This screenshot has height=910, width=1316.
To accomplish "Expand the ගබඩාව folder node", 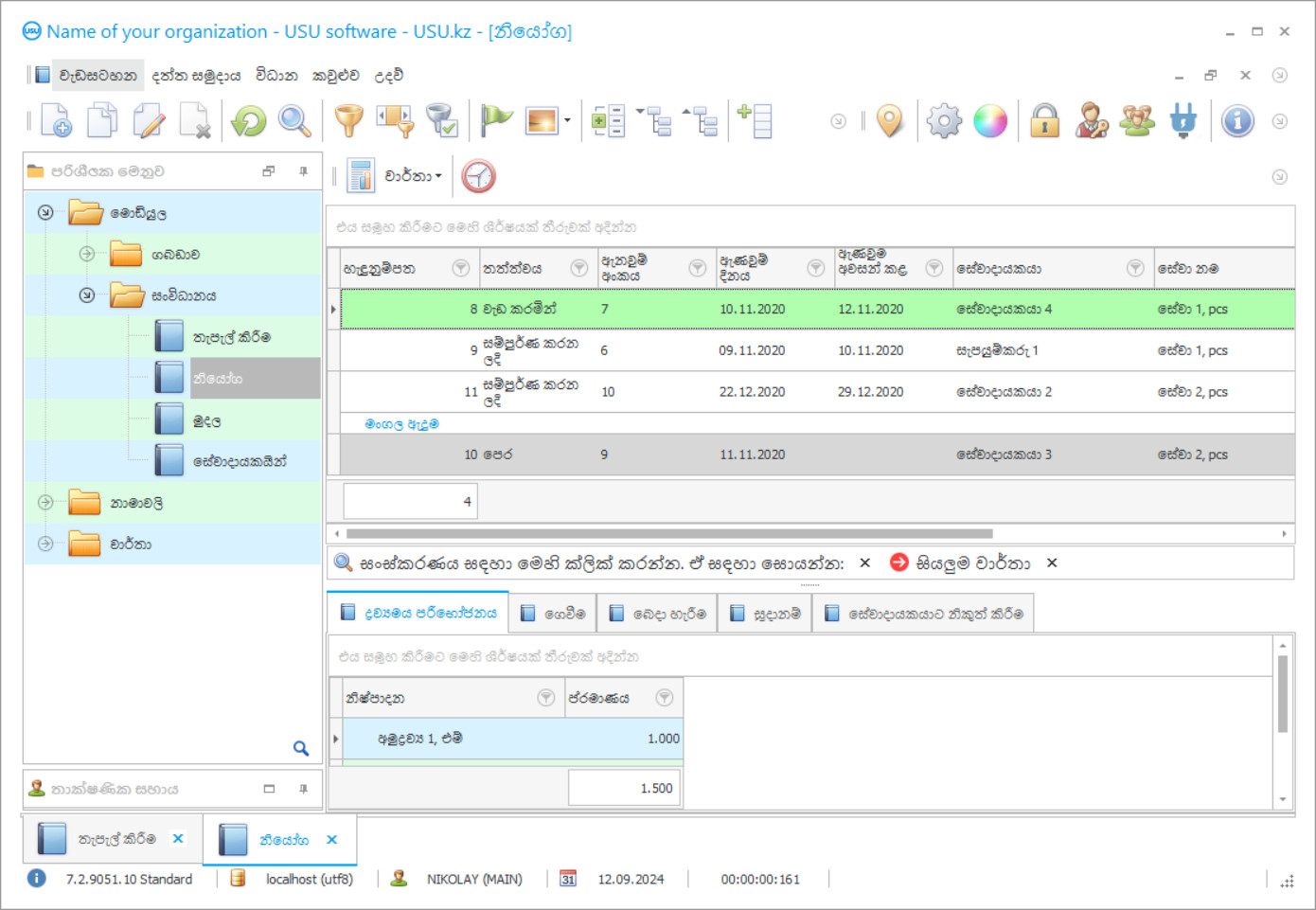I will click(87, 254).
